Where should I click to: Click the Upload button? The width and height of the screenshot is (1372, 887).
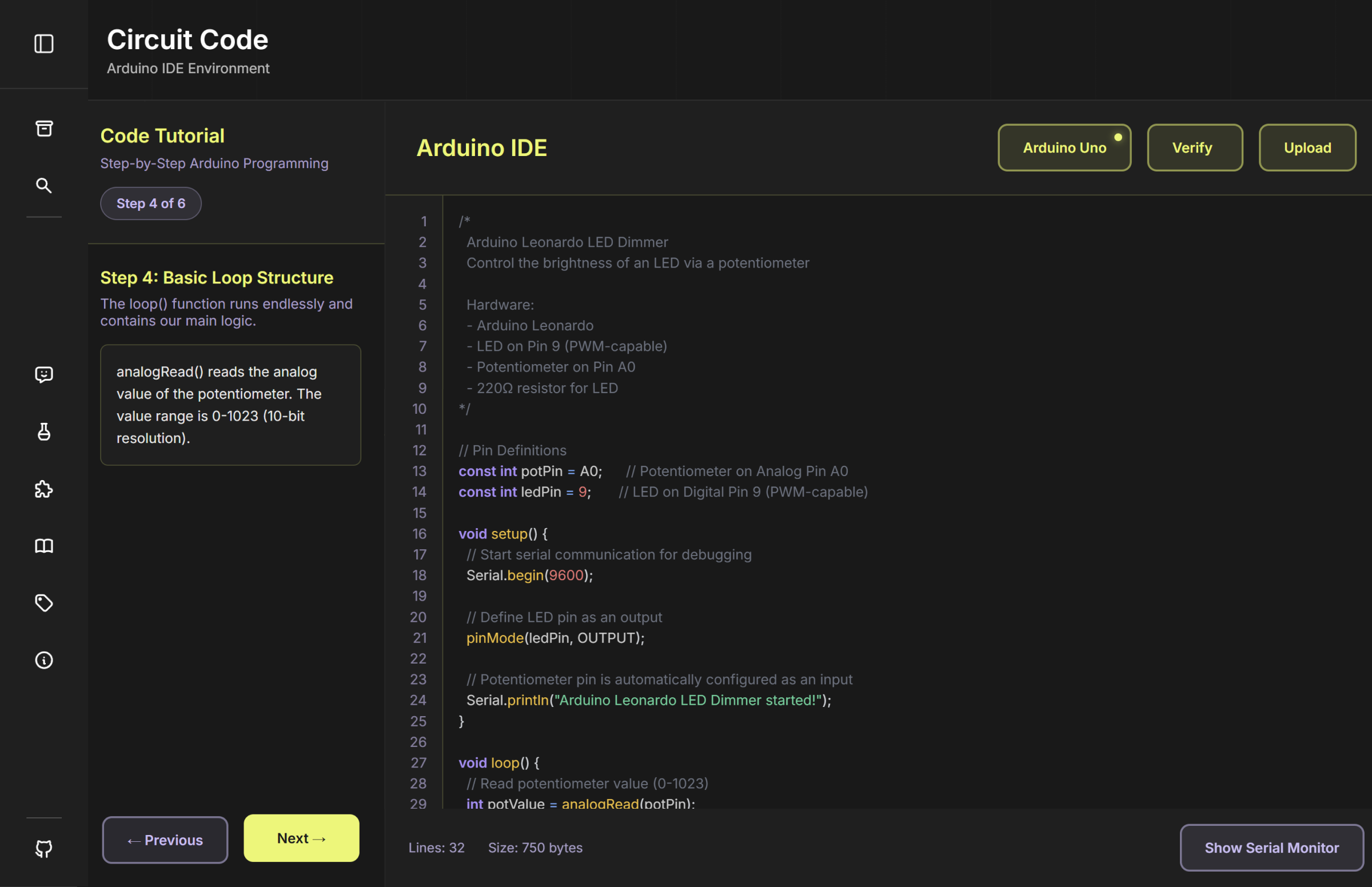click(1307, 147)
